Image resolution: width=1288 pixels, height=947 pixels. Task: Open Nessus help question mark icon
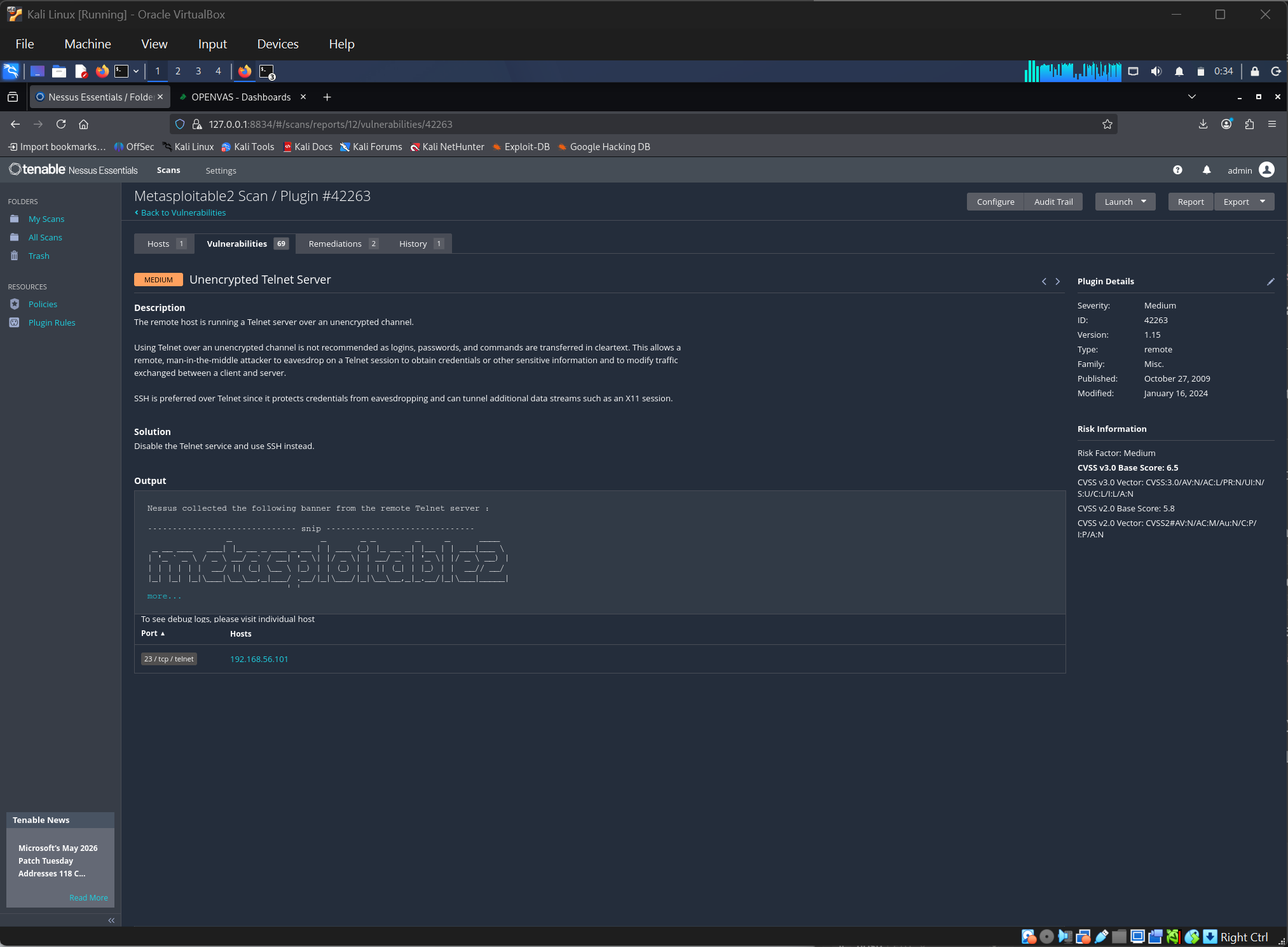1177,170
